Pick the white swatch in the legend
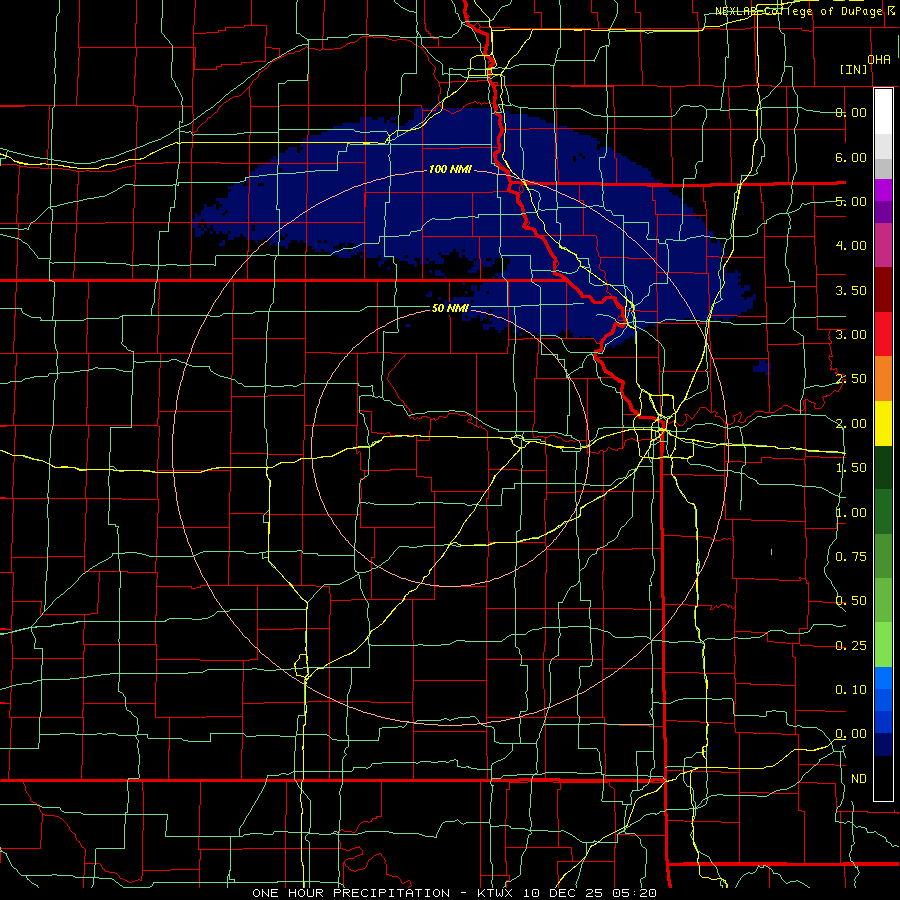This screenshot has height=900, width=900. click(883, 112)
